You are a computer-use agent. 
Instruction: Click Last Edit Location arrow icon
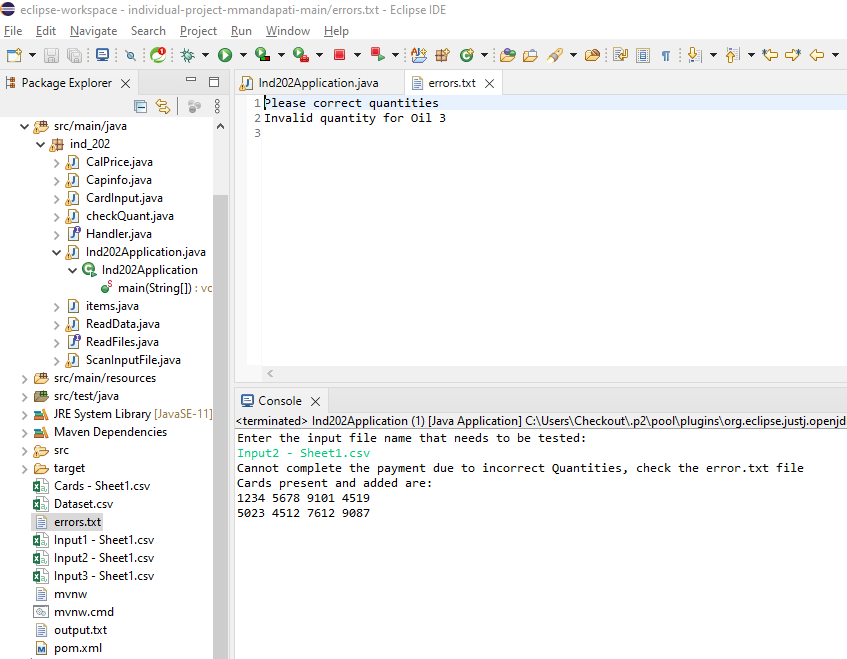click(770, 55)
